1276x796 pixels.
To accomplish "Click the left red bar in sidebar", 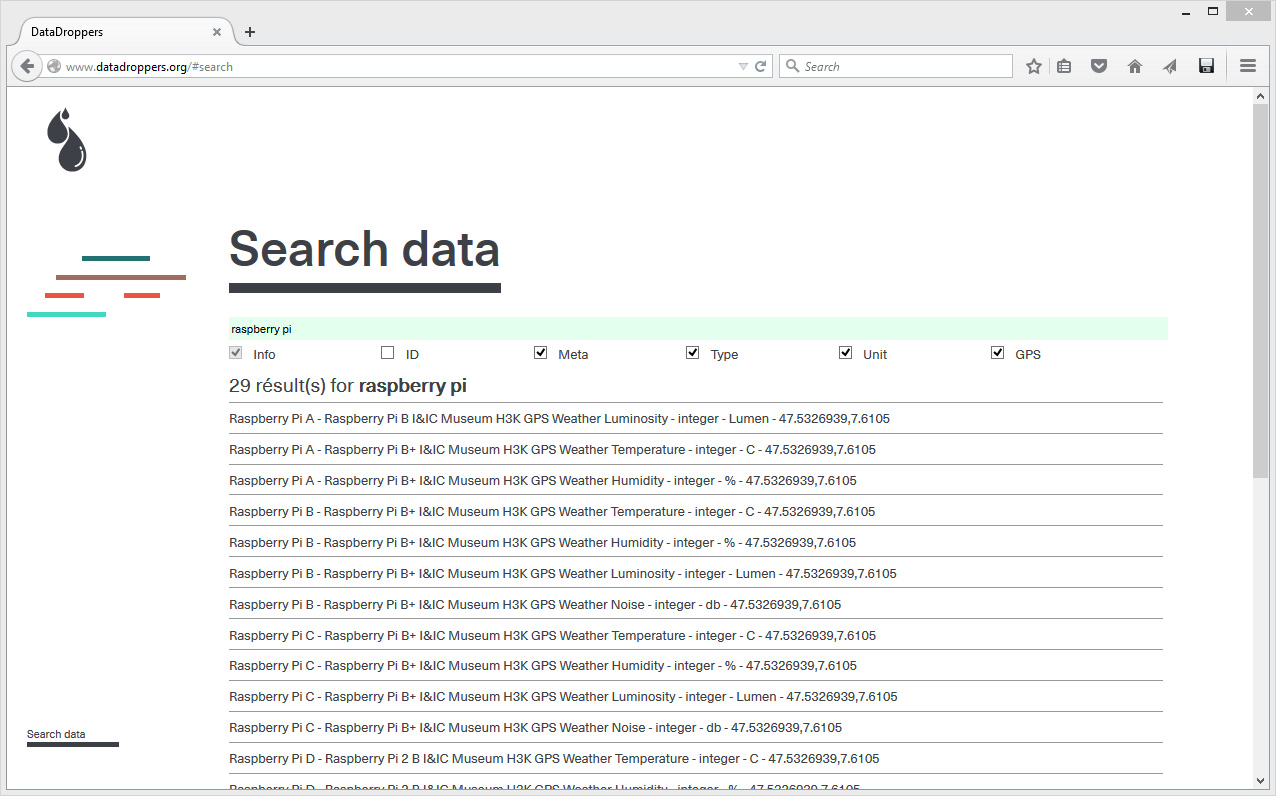I will [x=64, y=295].
